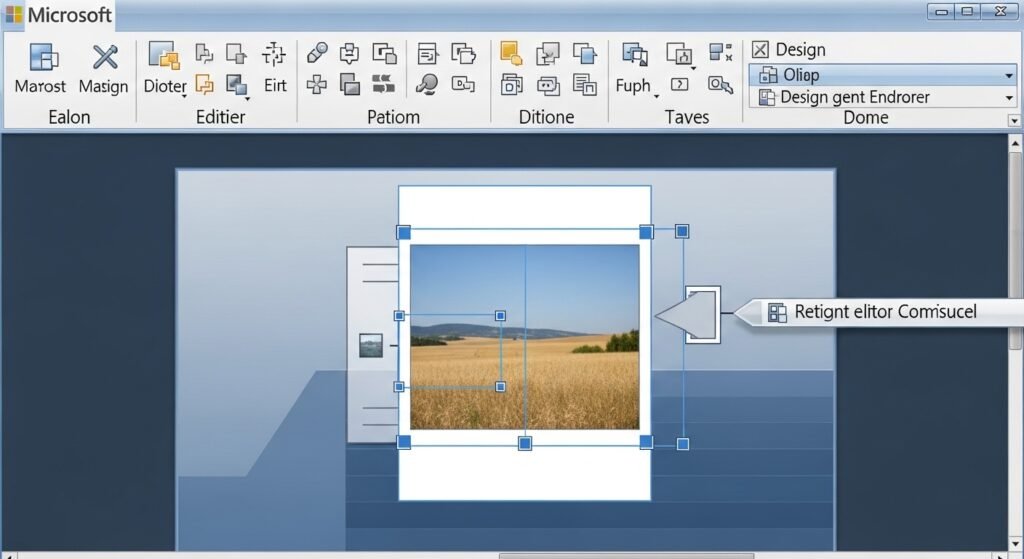Open the Oliep dropdown
Screen dimensions: 1024x559
tap(1008, 75)
